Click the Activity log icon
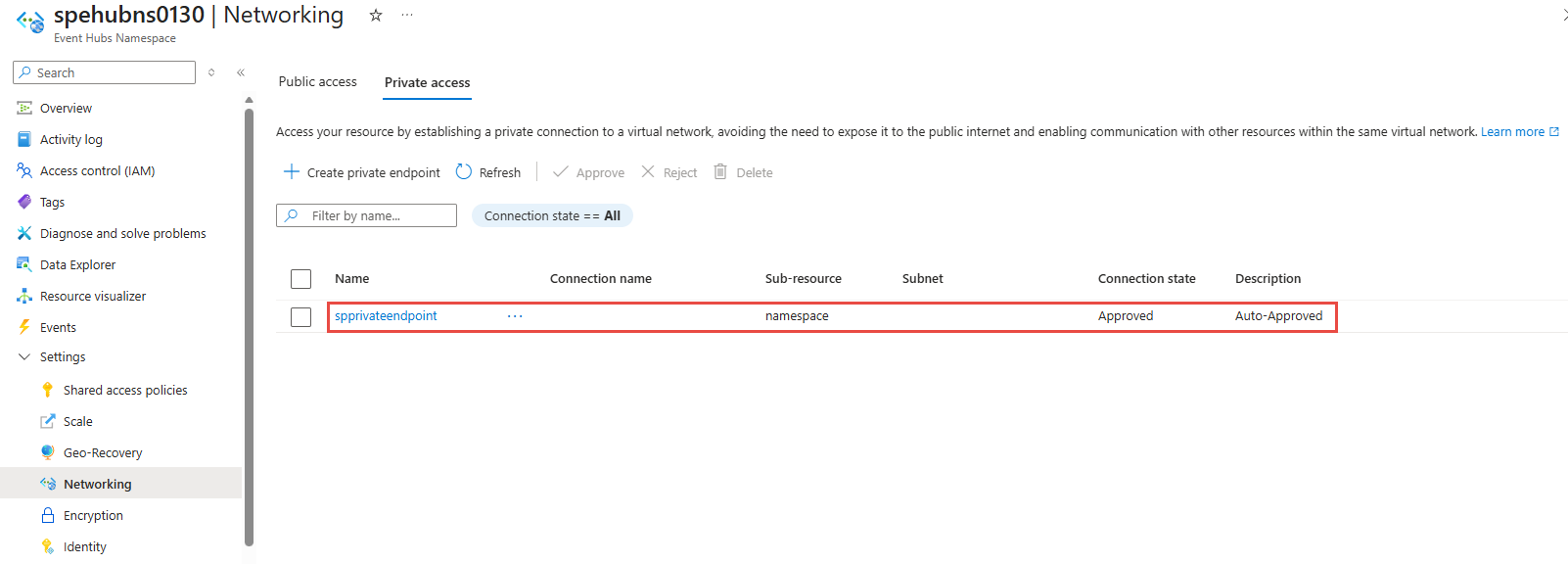 click(24, 139)
